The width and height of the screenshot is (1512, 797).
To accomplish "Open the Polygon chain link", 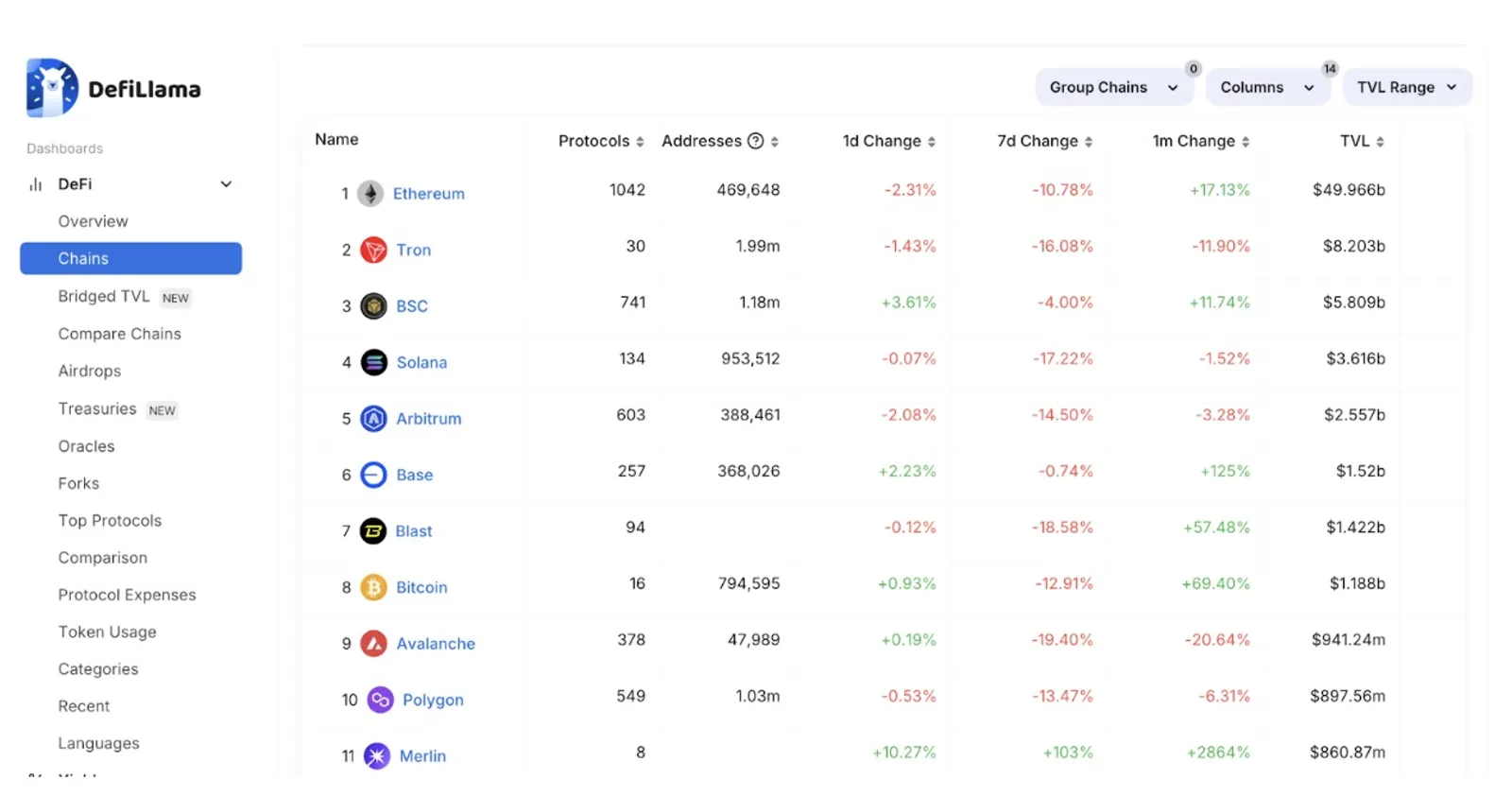I will (433, 701).
